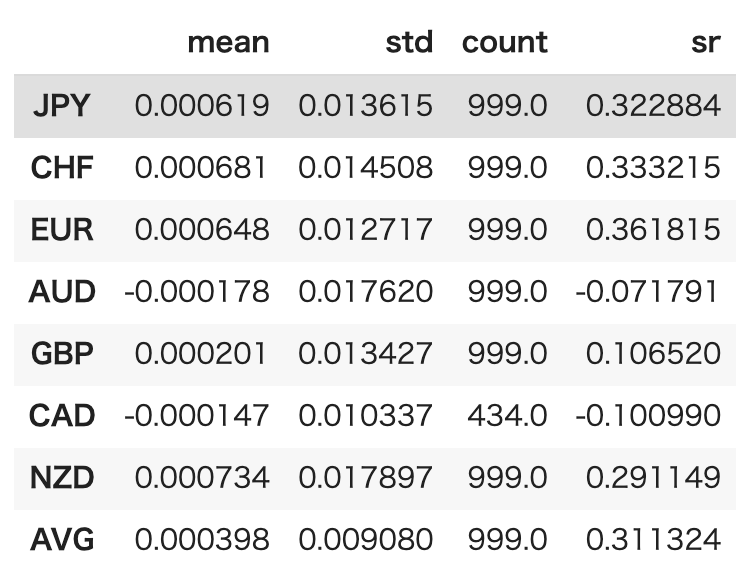Select the EUR row label
The width and height of the screenshot is (750, 576).
tap(62, 230)
